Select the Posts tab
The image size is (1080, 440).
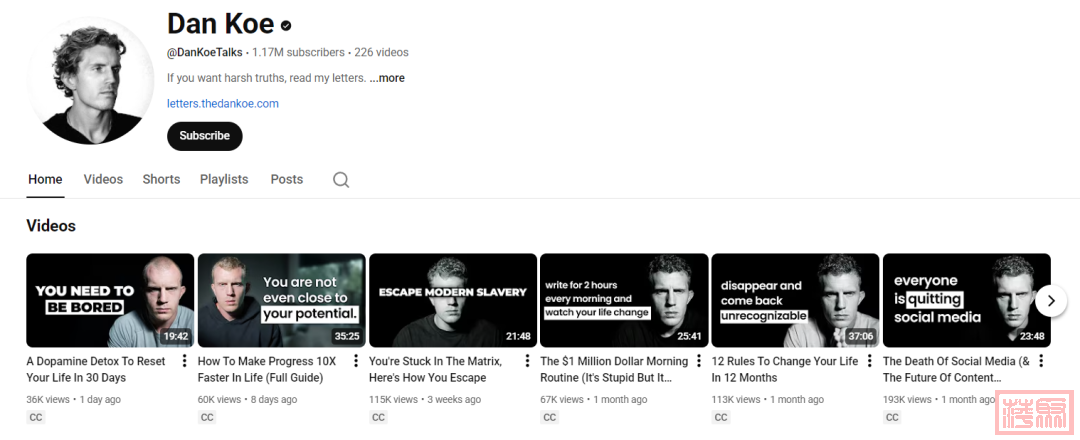[x=286, y=180]
